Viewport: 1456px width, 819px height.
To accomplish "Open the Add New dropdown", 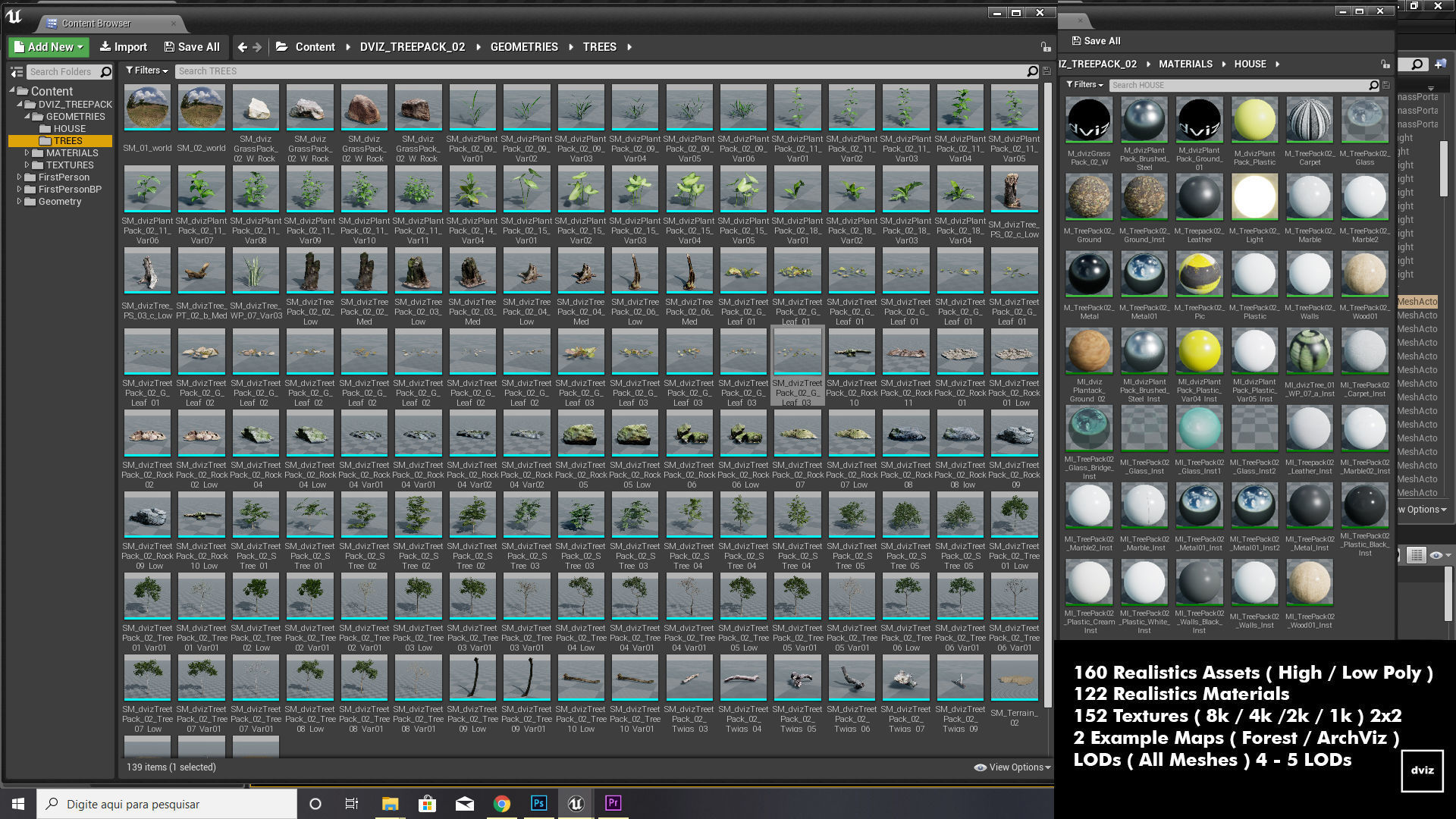I will tap(49, 47).
